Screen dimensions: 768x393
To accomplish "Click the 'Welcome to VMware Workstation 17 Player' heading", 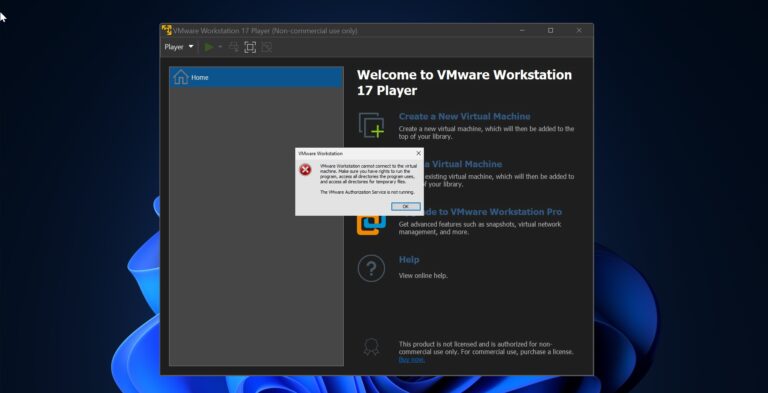I will click(464, 82).
